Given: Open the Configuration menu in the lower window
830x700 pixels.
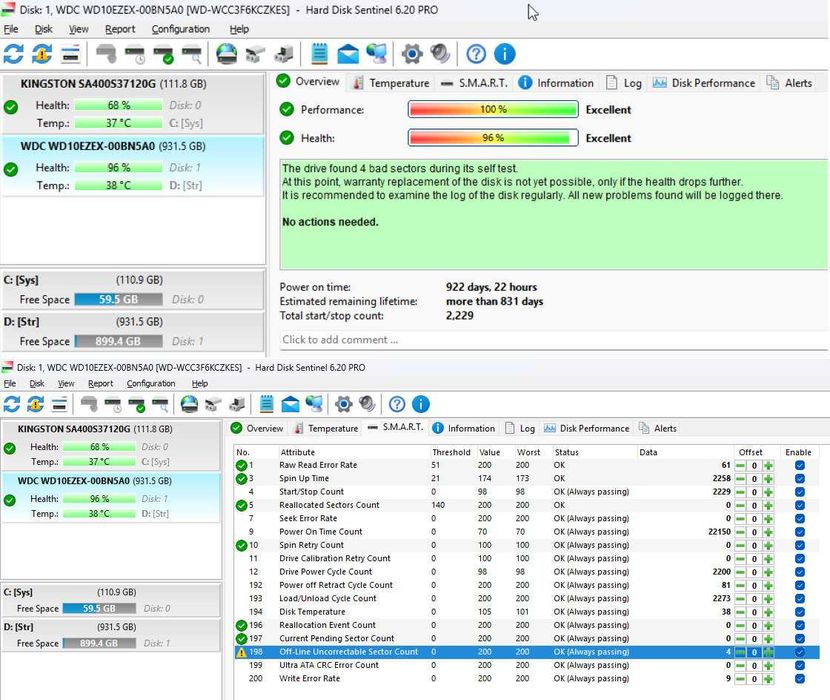Looking at the screenshot, I should click(151, 383).
